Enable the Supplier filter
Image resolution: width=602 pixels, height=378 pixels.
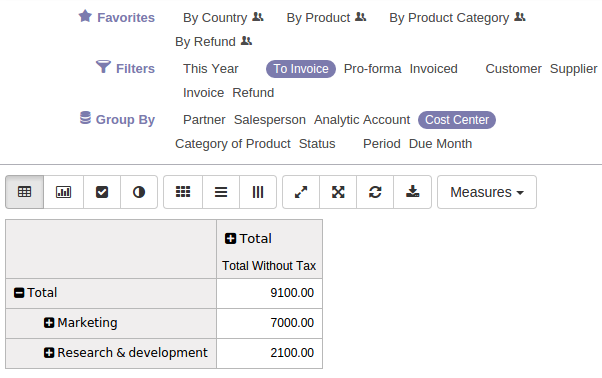(574, 69)
